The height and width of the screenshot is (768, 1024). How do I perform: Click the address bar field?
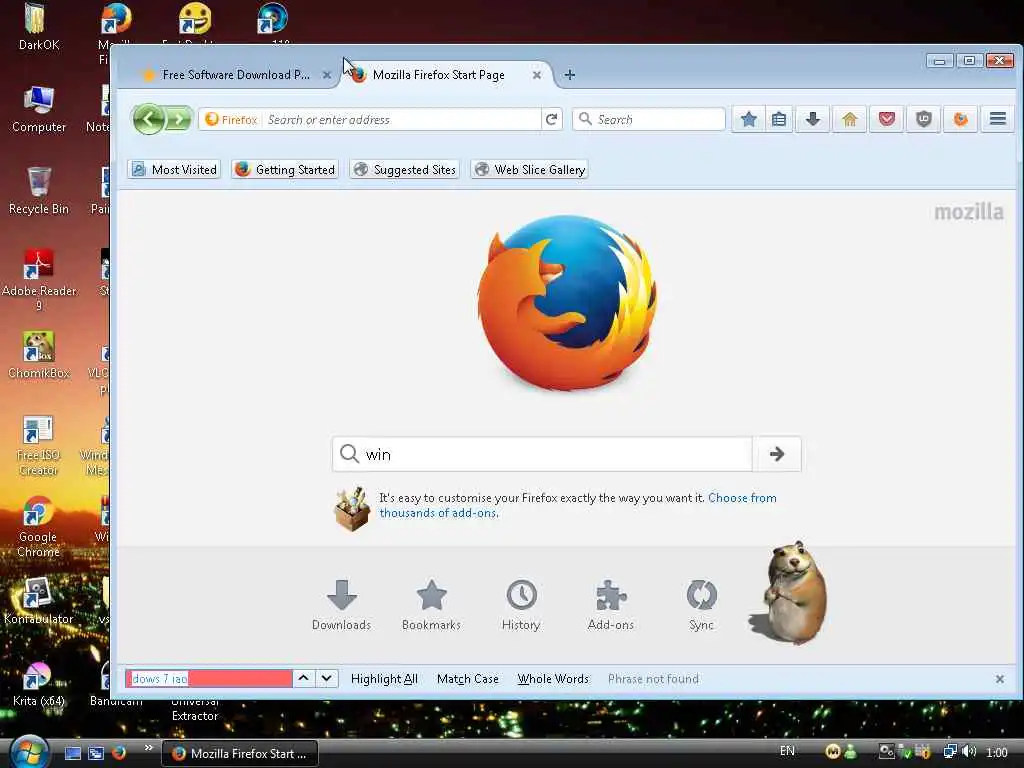pyautogui.click(x=402, y=120)
